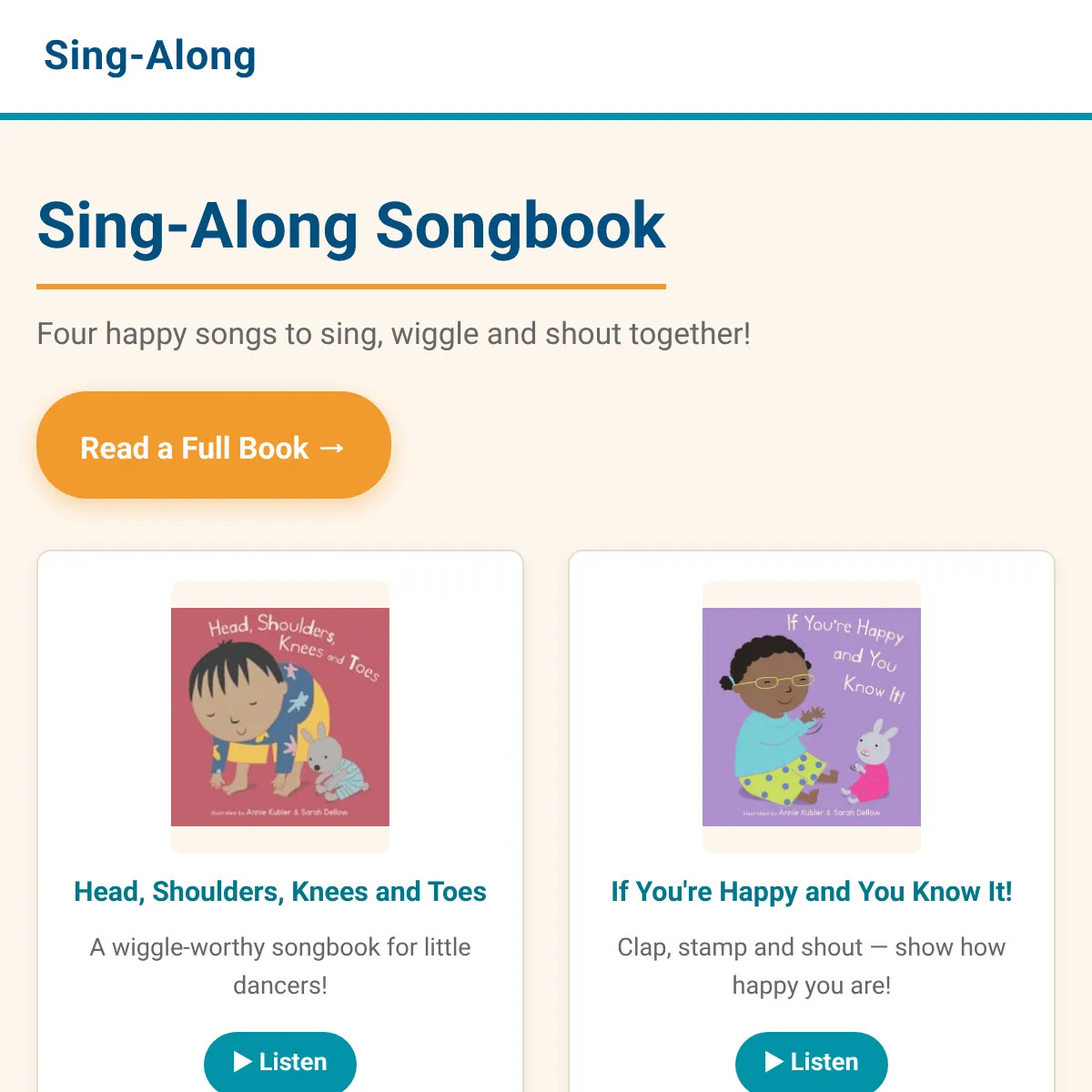
Task: Click the Four happy songs subtitle text
Action: click(x=394, y=334)
